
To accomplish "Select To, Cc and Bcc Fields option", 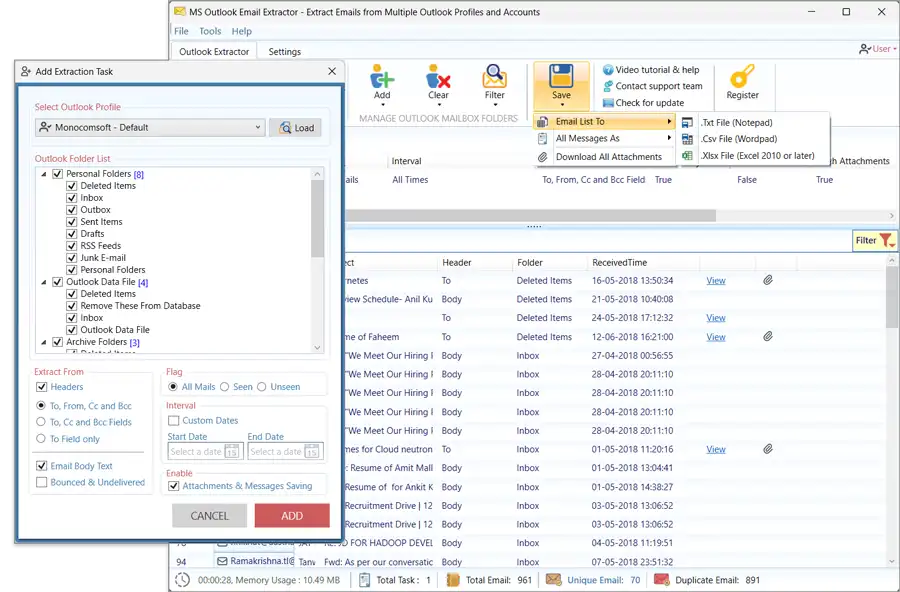I will tap(41, 422).
